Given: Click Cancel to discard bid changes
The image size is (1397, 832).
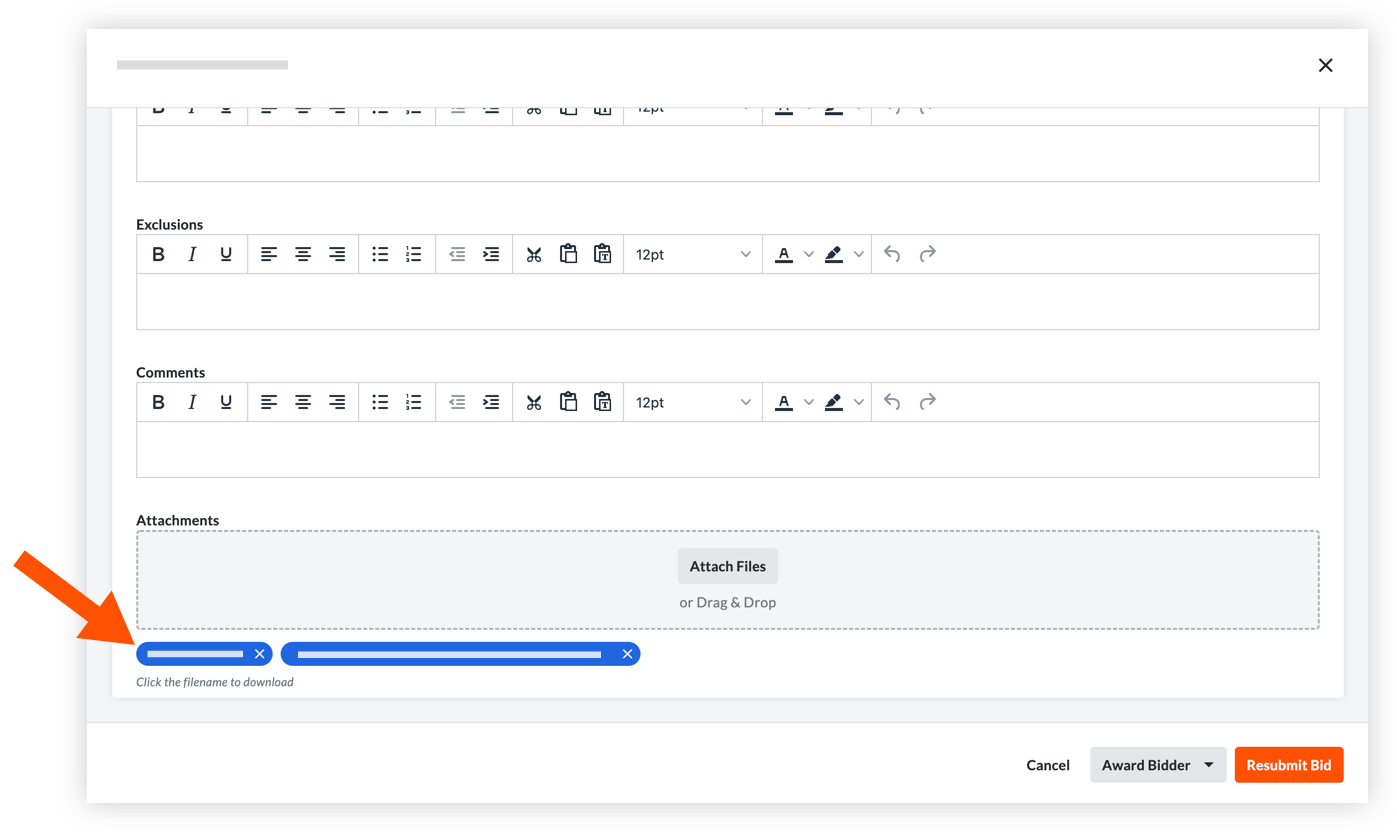Looking at the screenshot, I should [1048, 765].
